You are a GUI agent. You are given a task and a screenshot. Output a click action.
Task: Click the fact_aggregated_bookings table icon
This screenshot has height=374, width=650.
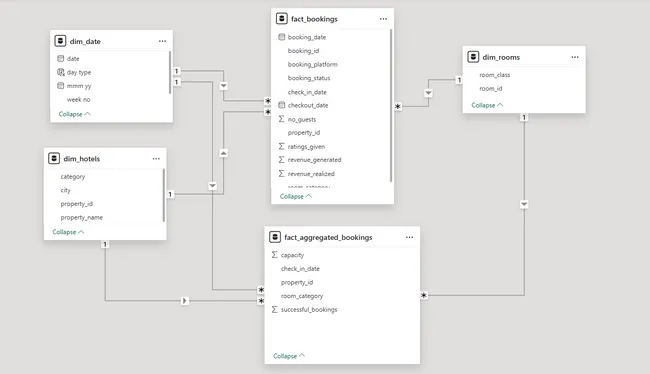click(x=275, y=237)
